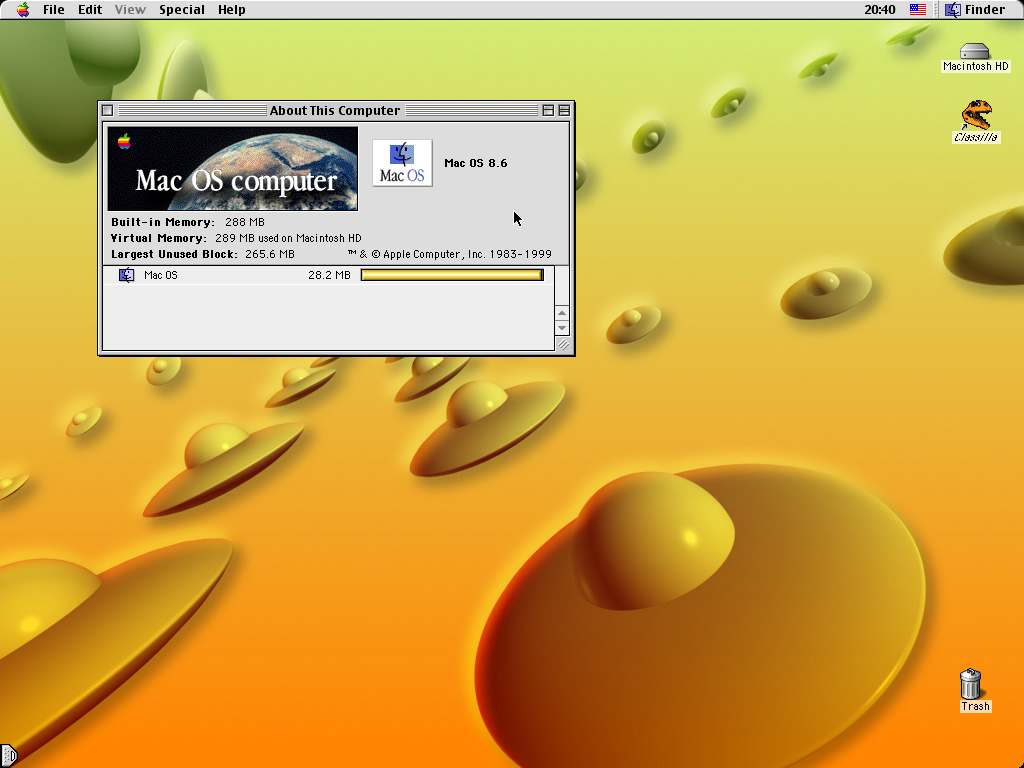This screenshot has width=1024, height=768.
Task: Click the Mac OS memory usage bar
Action: click(x=452, y=275)
